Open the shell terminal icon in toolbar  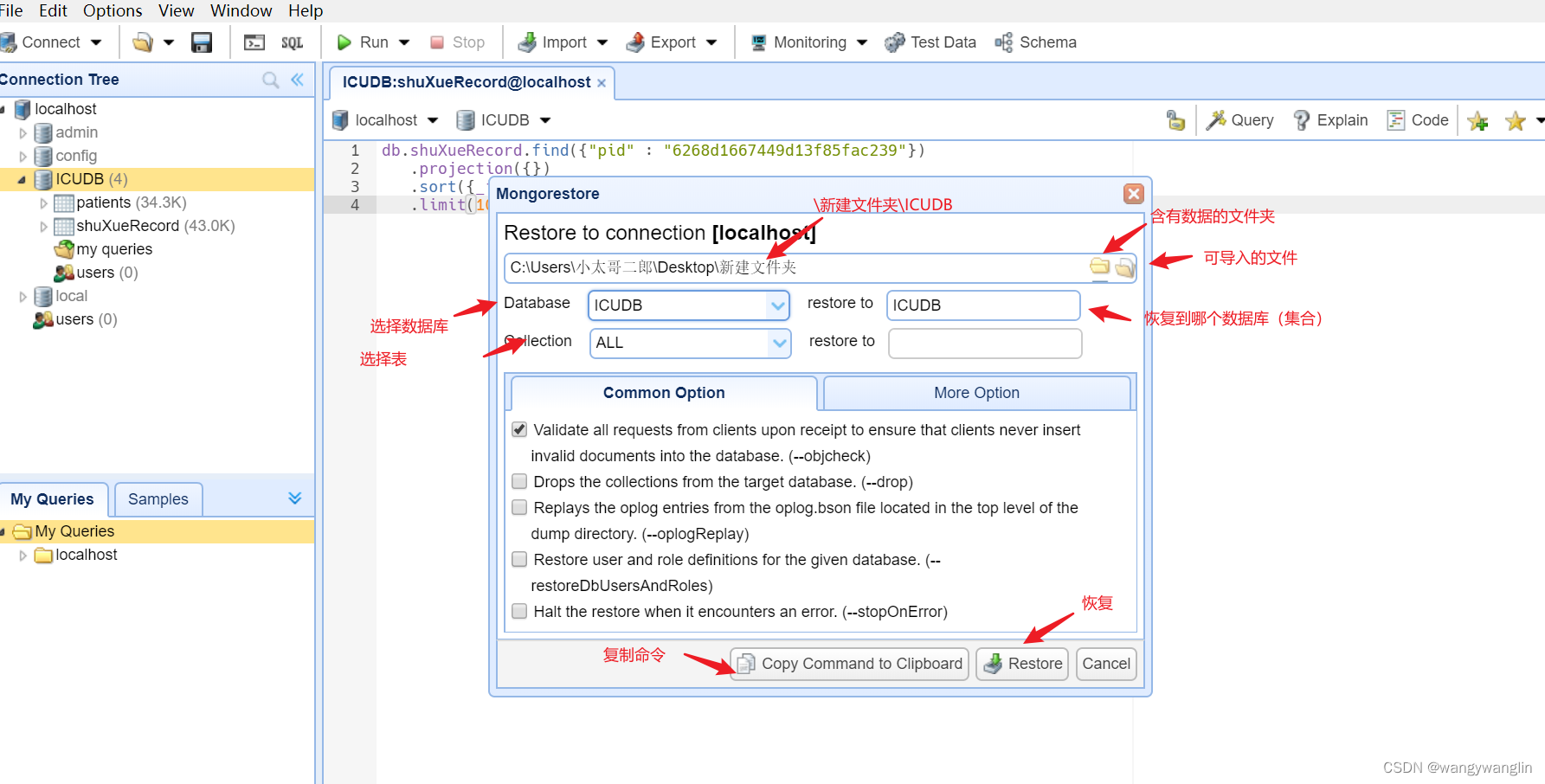(254, 42)
